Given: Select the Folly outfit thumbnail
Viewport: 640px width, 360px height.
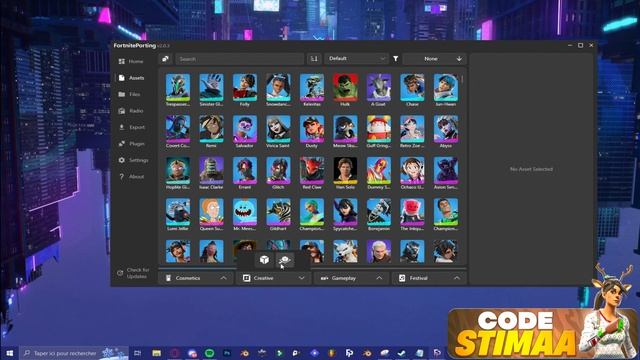Looking at the screenshot, I should click(x=245, y=88).
